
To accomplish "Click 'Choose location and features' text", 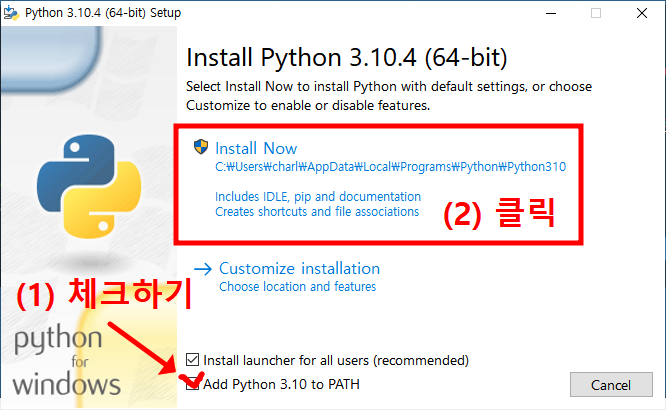I will coord(297,287).
